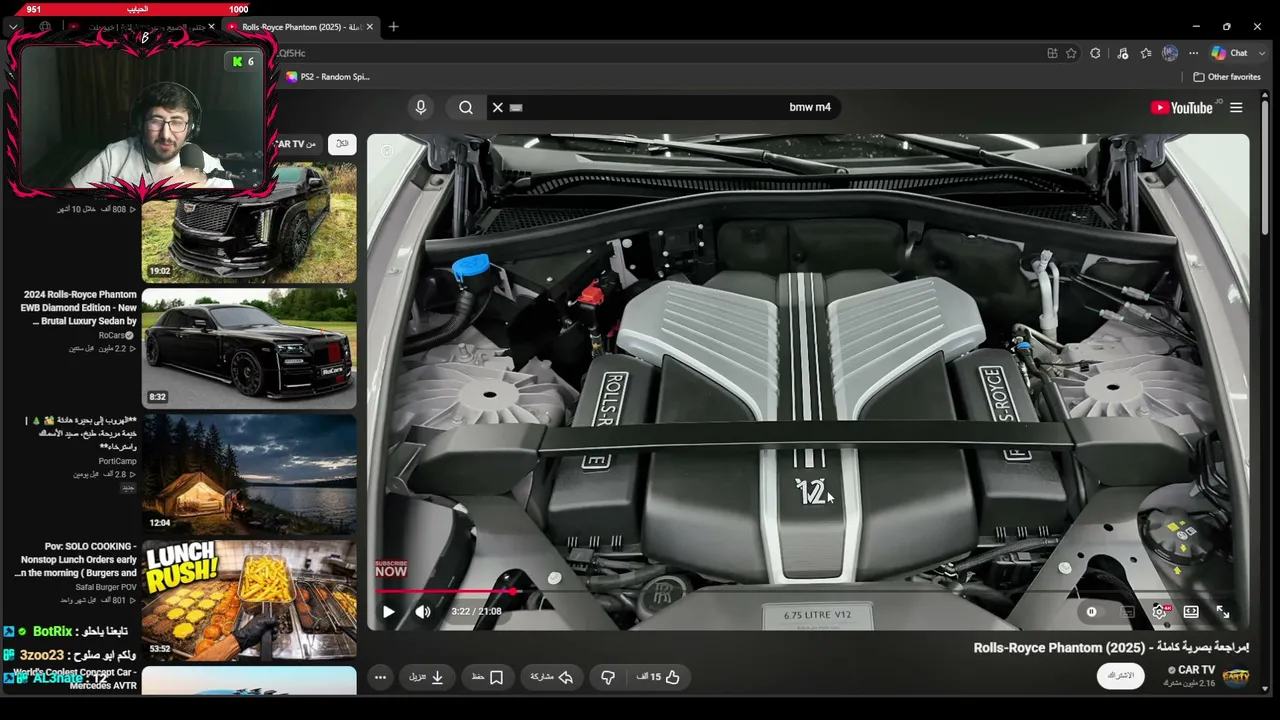
Task: Select the filter chip beside CAR TV
Action: [342, 144]
